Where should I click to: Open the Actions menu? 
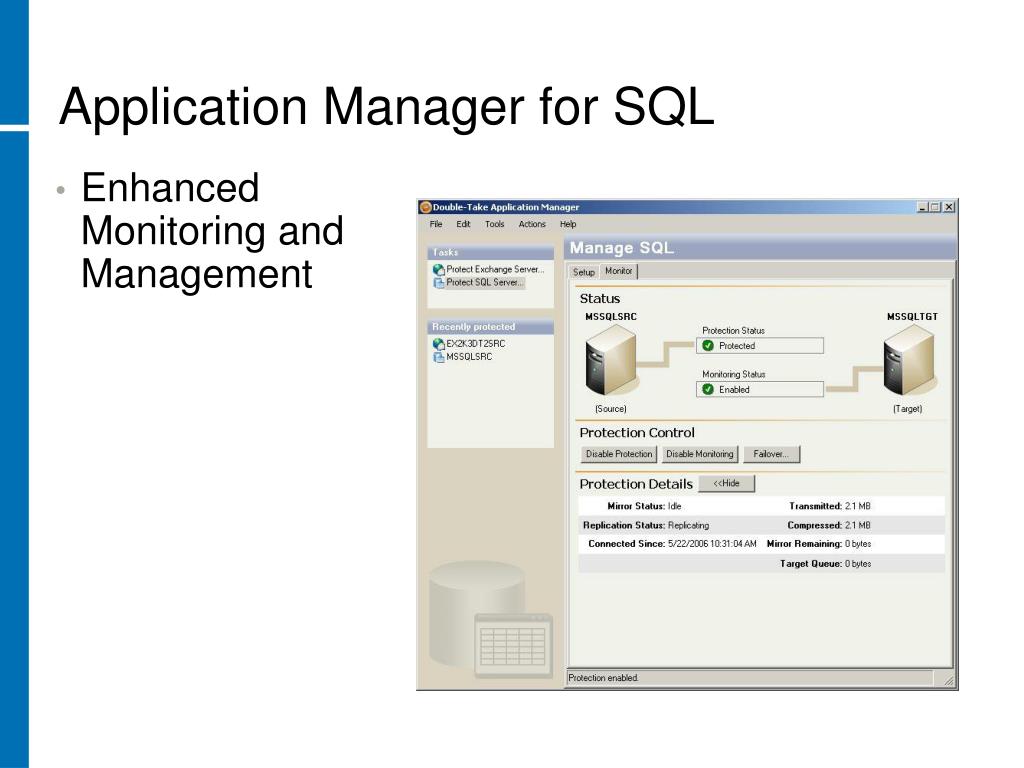tap(532, 224)
